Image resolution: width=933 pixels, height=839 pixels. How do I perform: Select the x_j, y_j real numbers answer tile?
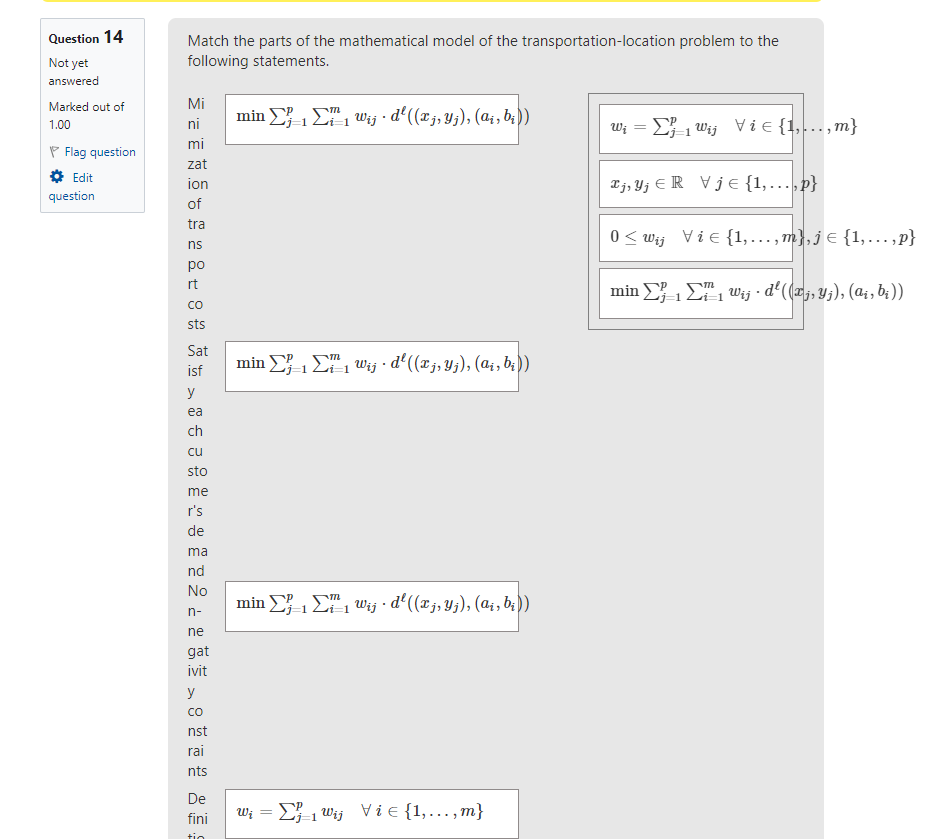click(x=696, y=184)
